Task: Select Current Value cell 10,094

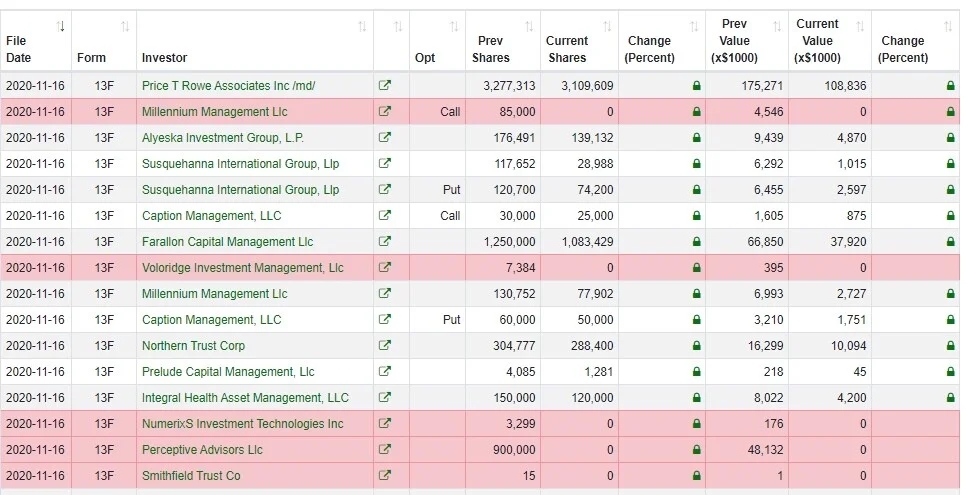Action: [848, 345]
